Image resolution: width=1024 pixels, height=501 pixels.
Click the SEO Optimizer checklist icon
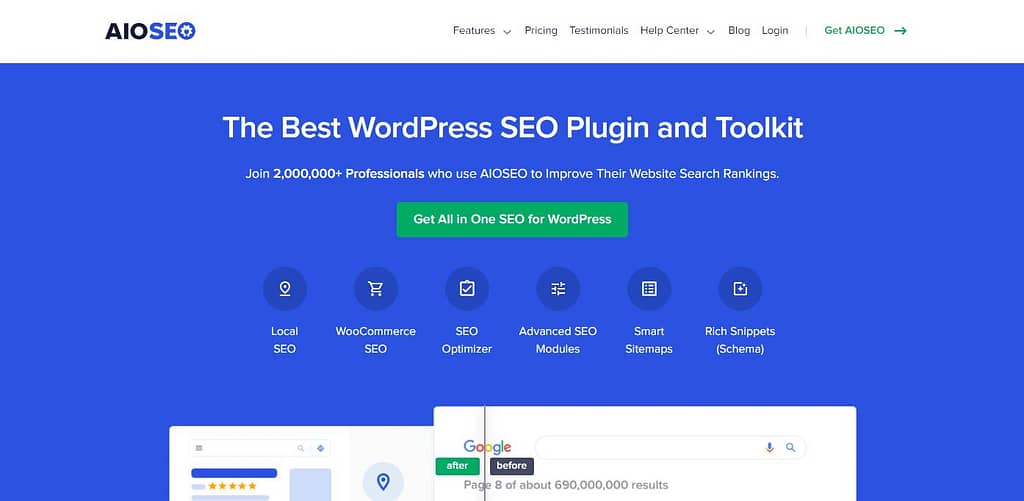coord(467,289)
